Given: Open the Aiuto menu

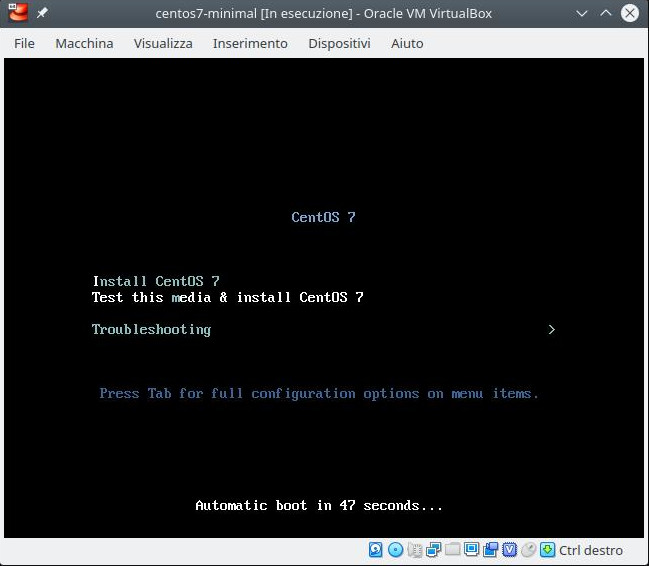Looking at the screenshot, I should [407, 43].
